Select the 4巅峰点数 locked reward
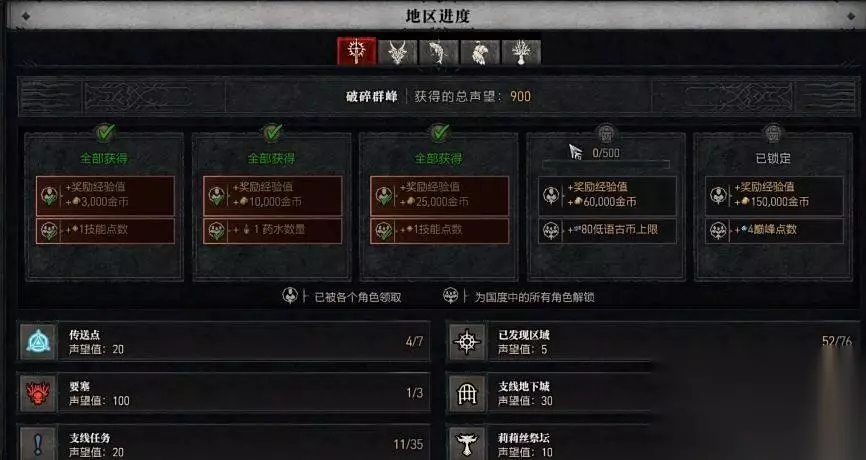This screenshot has height=460, width=866. pos(774,230)
